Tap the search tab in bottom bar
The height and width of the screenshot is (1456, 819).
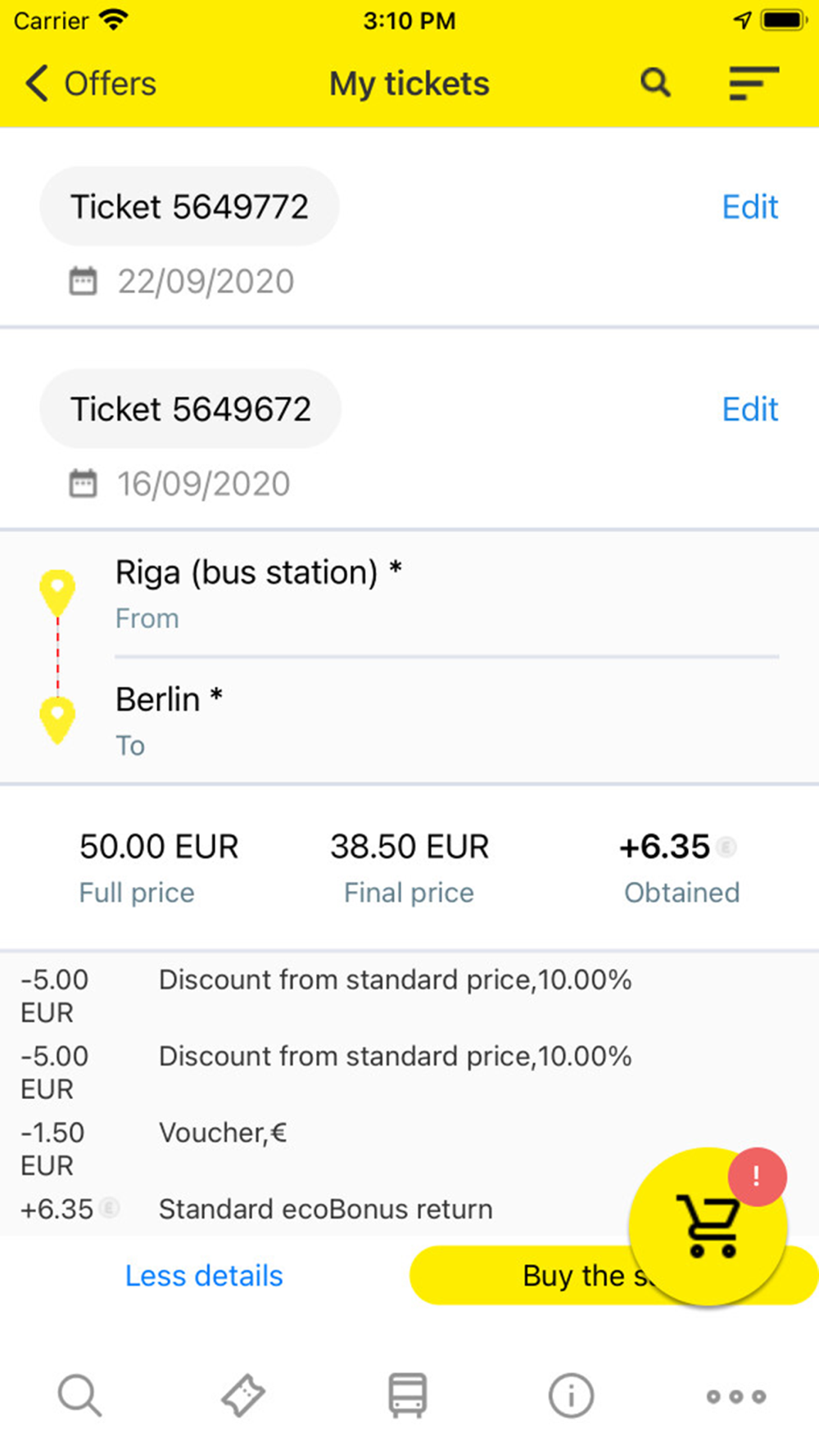coord(79,1395)
